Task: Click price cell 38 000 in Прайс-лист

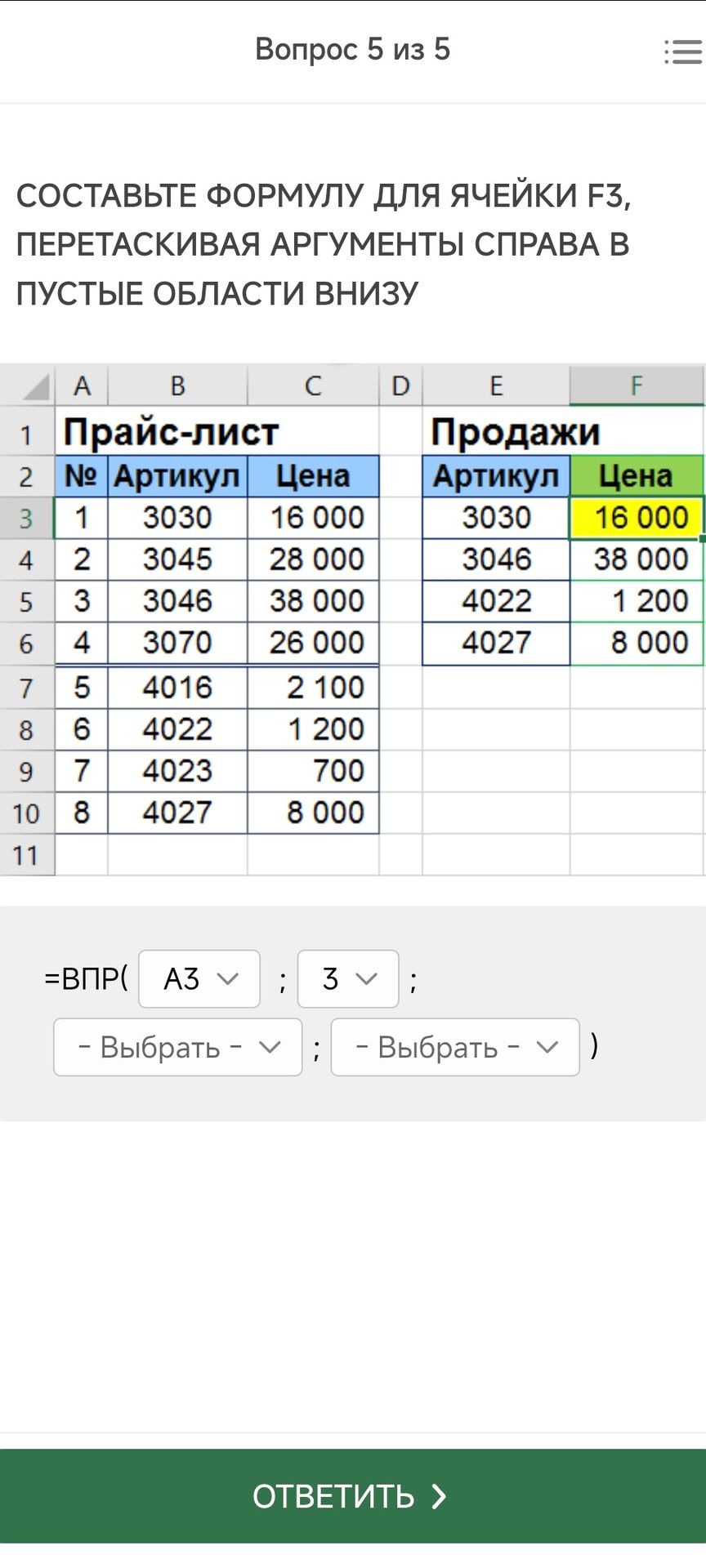Action: pyautogui.click(x=313, y=601)
